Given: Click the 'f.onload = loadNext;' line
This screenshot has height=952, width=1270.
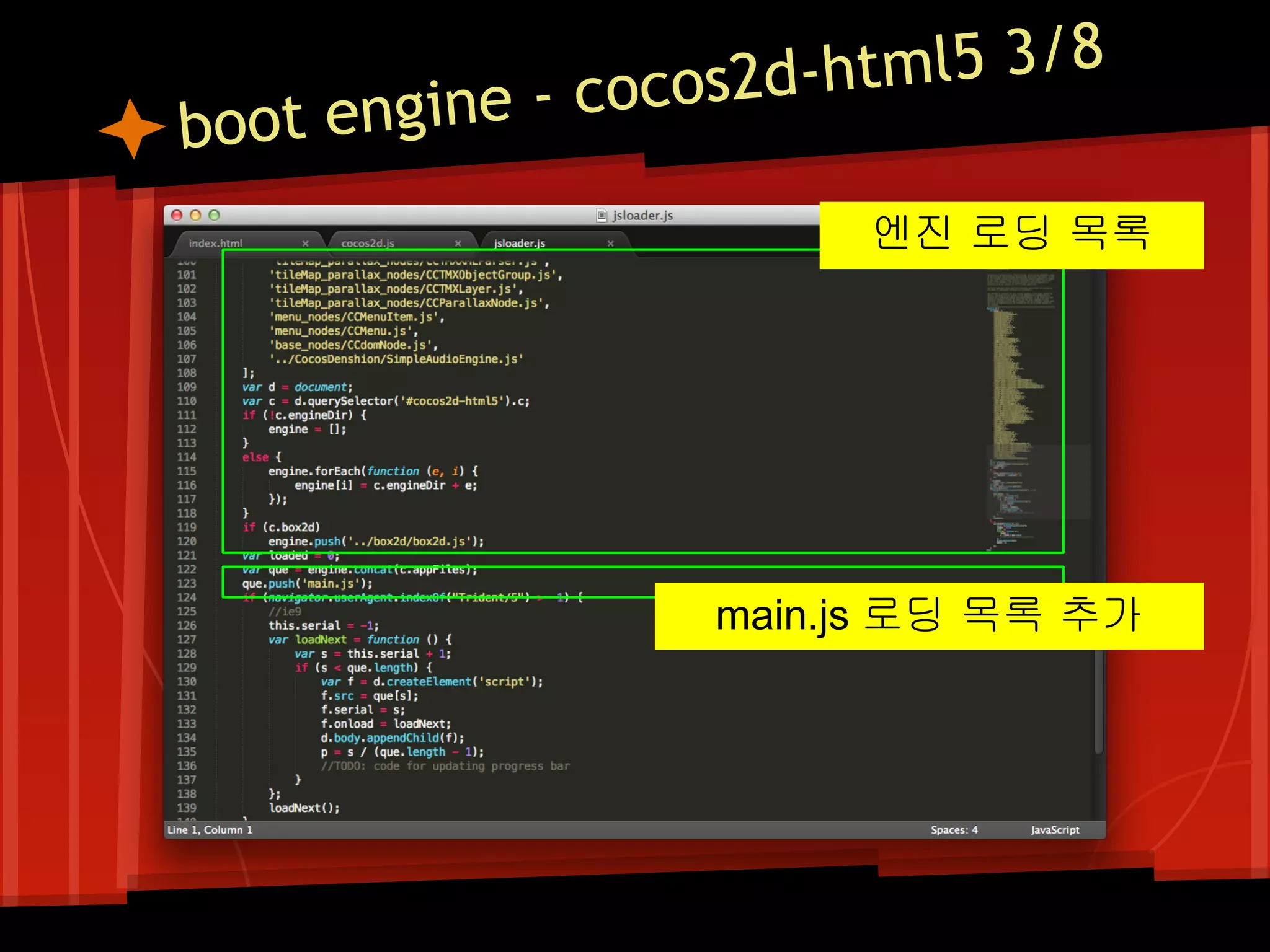Looking at the screenshot, I should (386, 724).
